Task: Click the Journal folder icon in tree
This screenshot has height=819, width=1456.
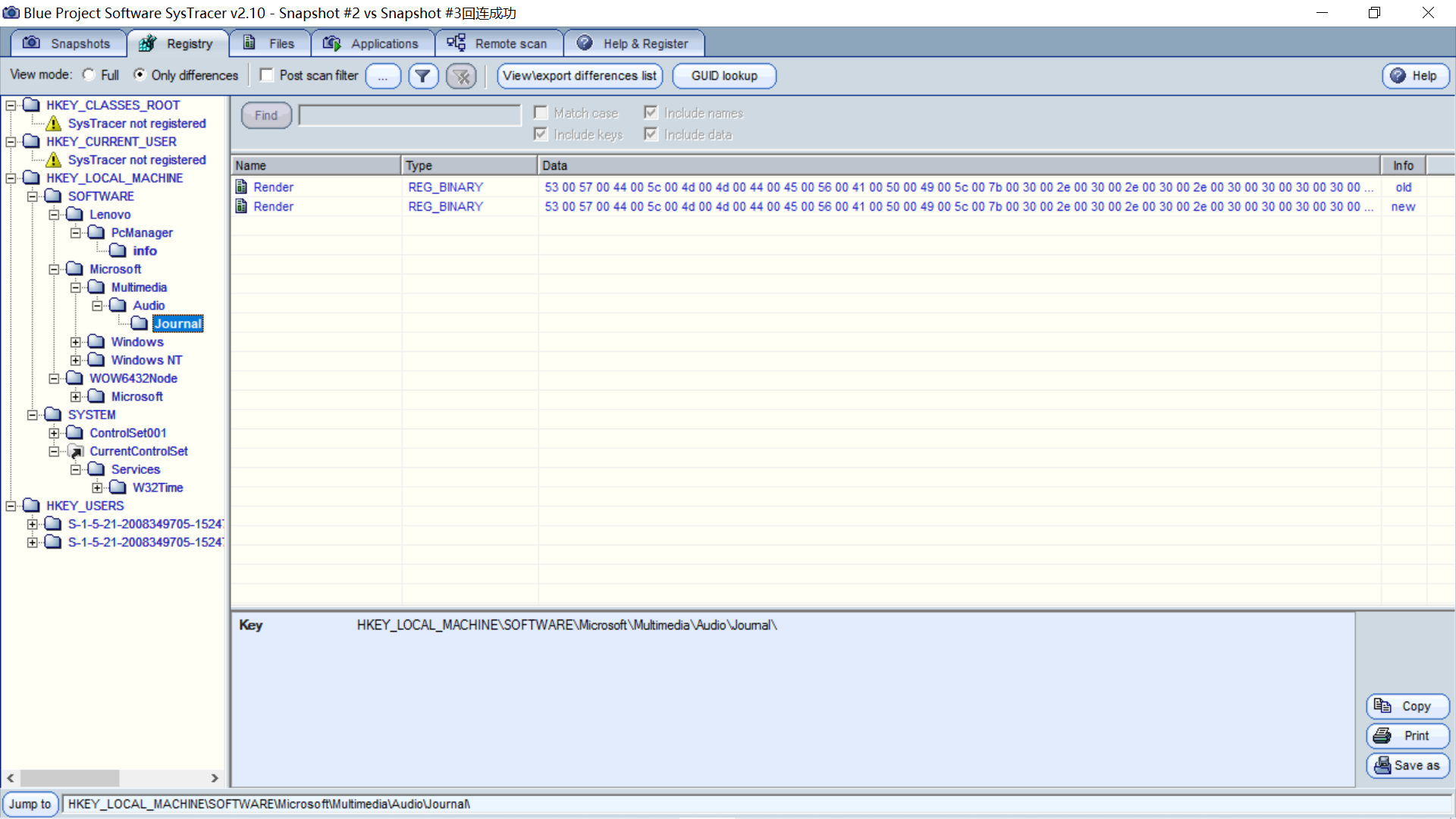Action: [x=140, y=324]
